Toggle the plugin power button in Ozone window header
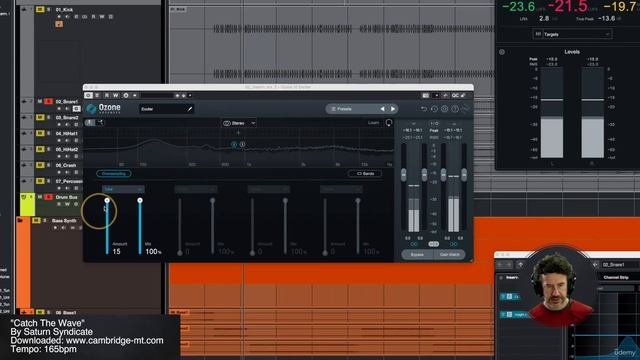The image size is (640, 360). [x=88, y=96]
